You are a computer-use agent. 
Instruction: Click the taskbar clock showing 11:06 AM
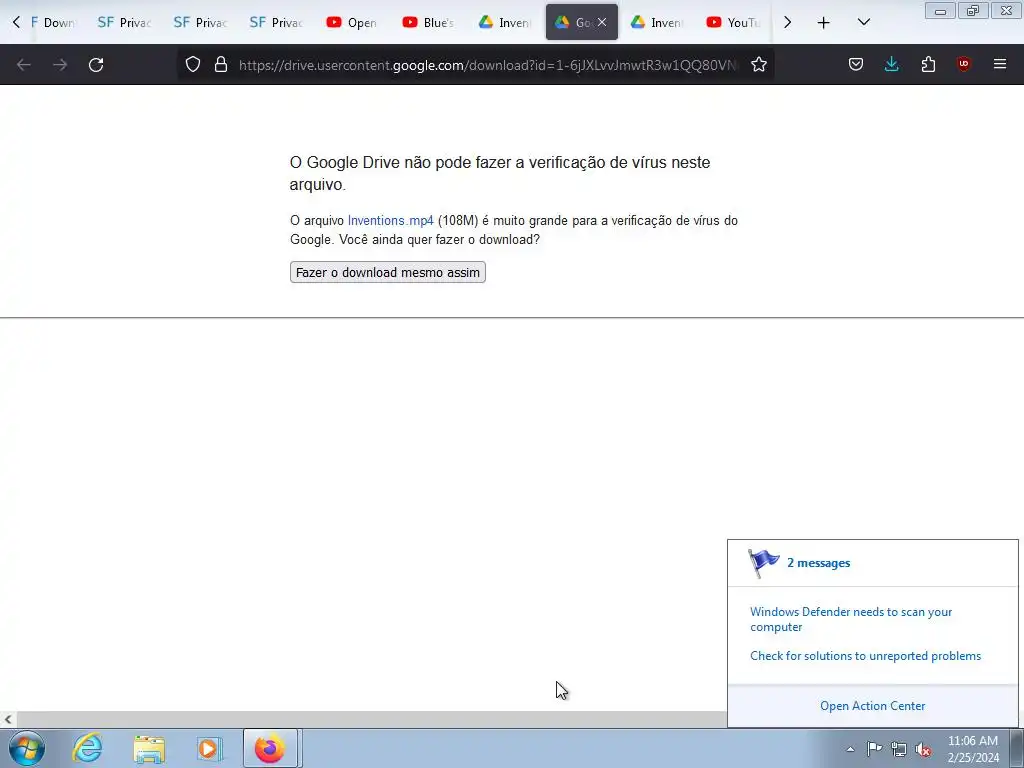tap(973, 749)
